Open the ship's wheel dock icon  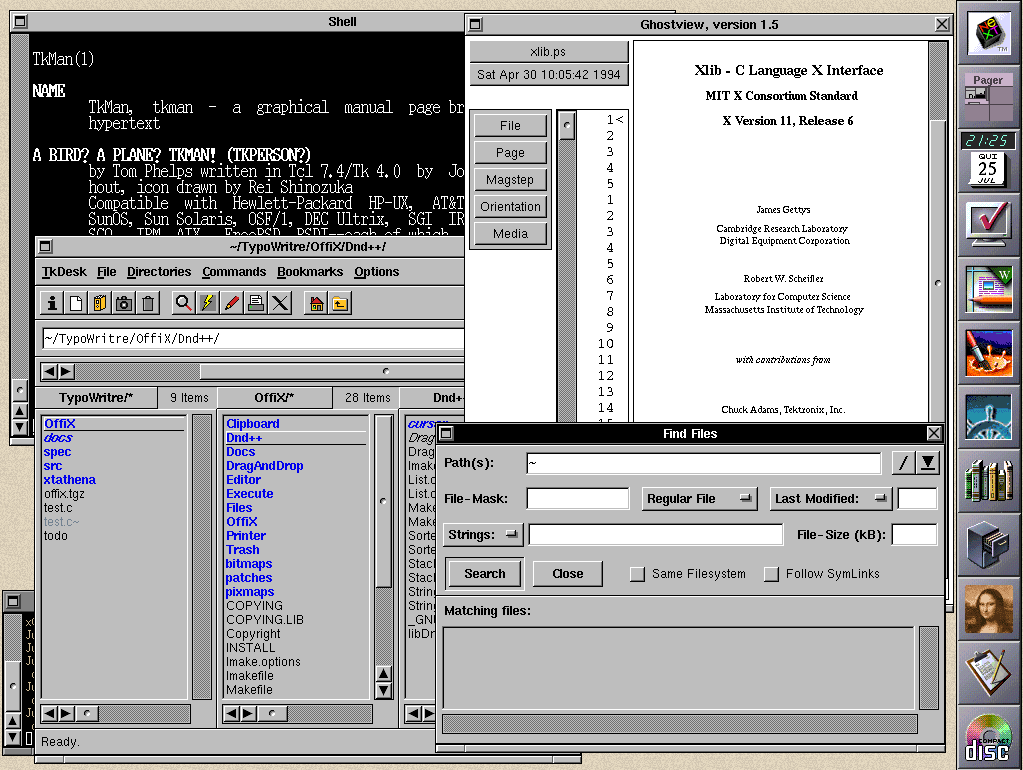(988, 416)
